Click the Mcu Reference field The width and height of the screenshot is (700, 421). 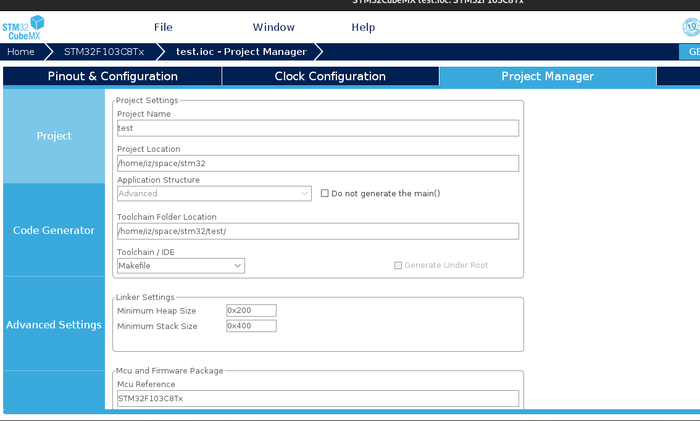pos(318,398)
